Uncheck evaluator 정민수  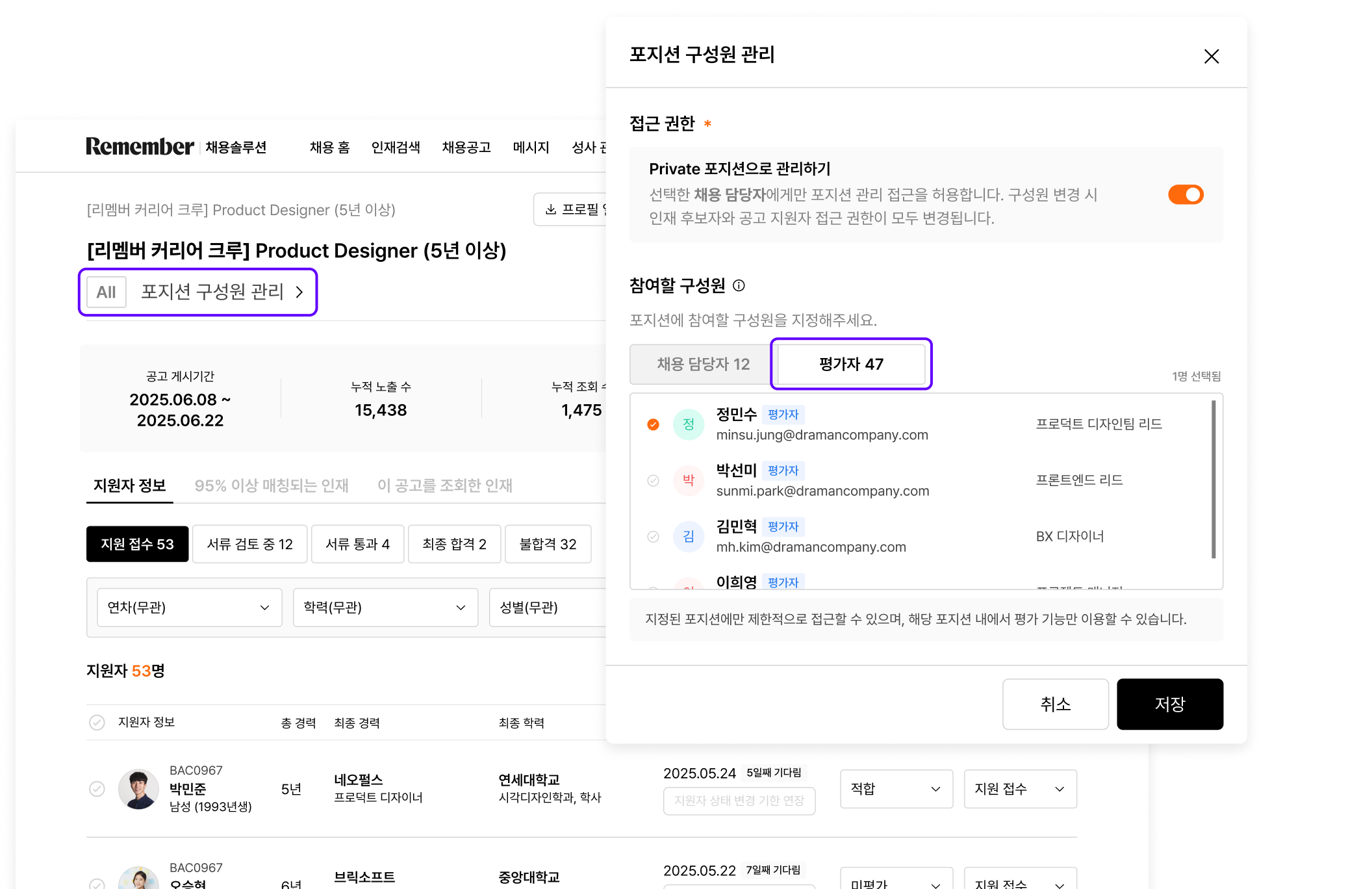(x=653, y=424)
